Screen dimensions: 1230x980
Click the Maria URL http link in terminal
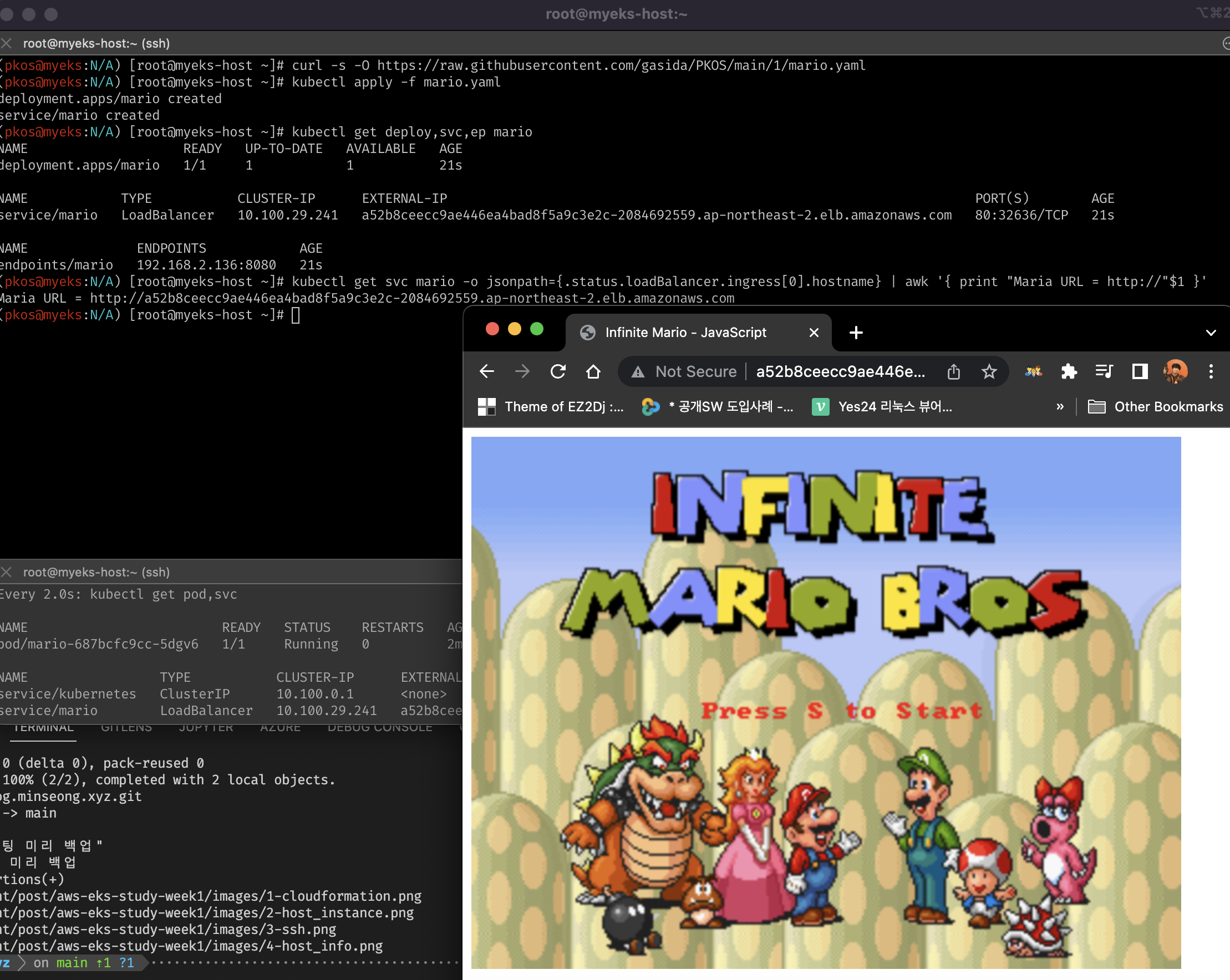click(x=413, y=298)
